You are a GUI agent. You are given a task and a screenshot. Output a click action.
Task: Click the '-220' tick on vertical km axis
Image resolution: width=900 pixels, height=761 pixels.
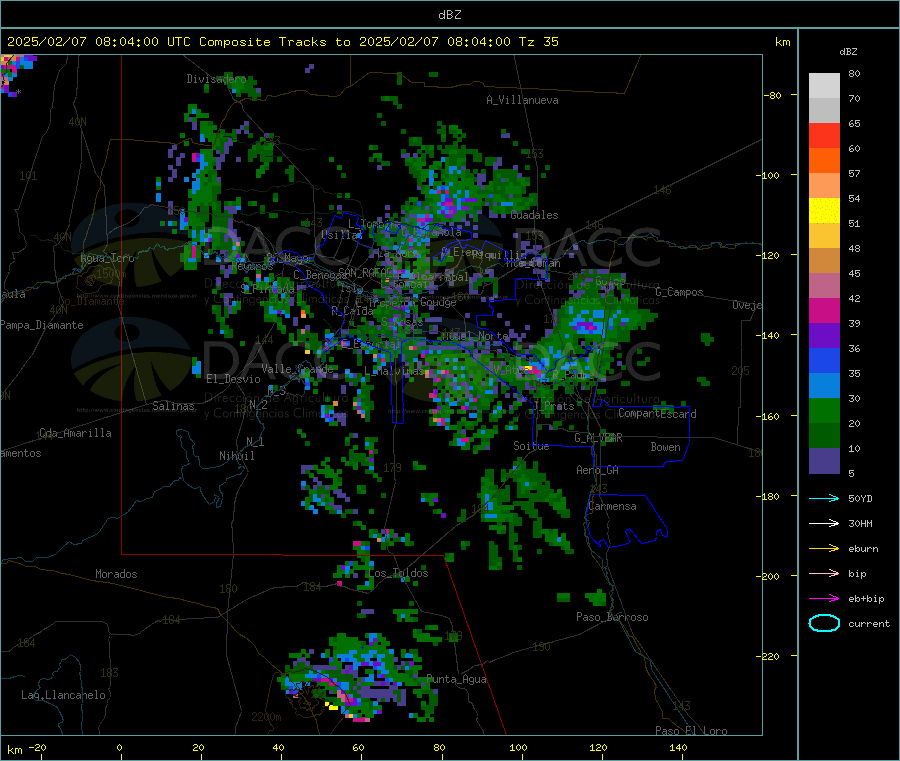click(x=768, y=656)
